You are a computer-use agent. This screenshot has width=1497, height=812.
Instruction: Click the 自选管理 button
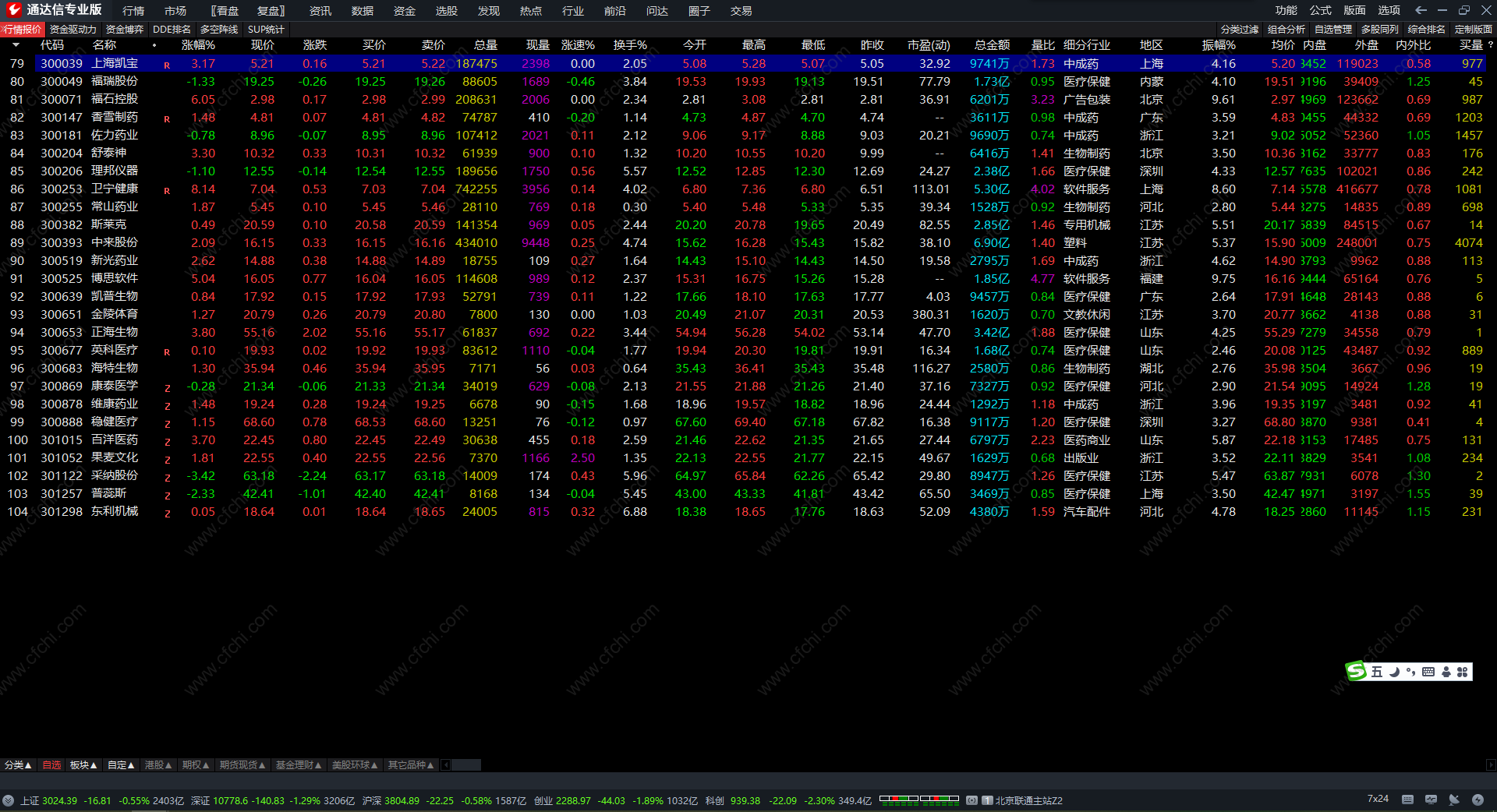coord(1333,30)
